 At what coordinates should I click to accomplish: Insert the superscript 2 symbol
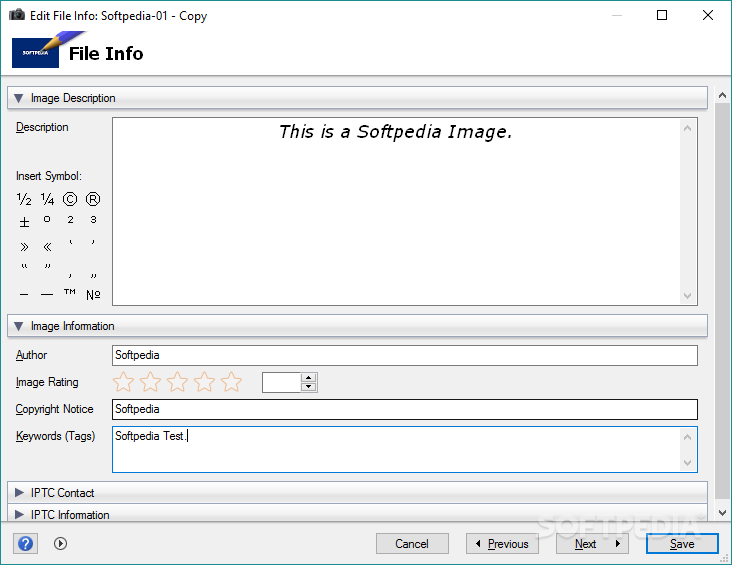click(70, 220)
